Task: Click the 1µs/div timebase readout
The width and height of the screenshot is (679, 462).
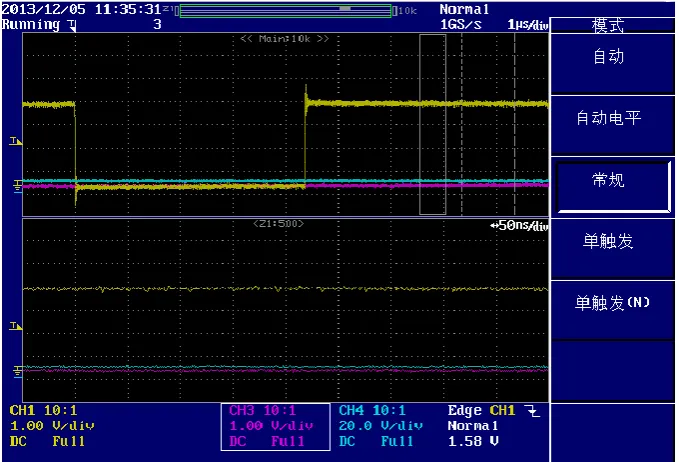Action: click(527, 24)
